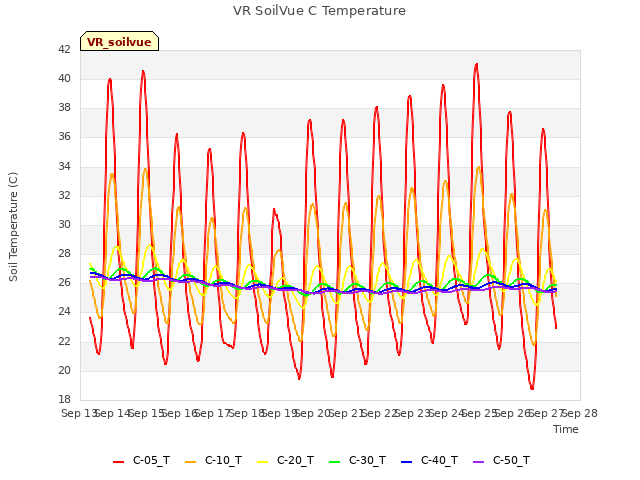Click the 36 y-axis tick label

pos(64,137)
